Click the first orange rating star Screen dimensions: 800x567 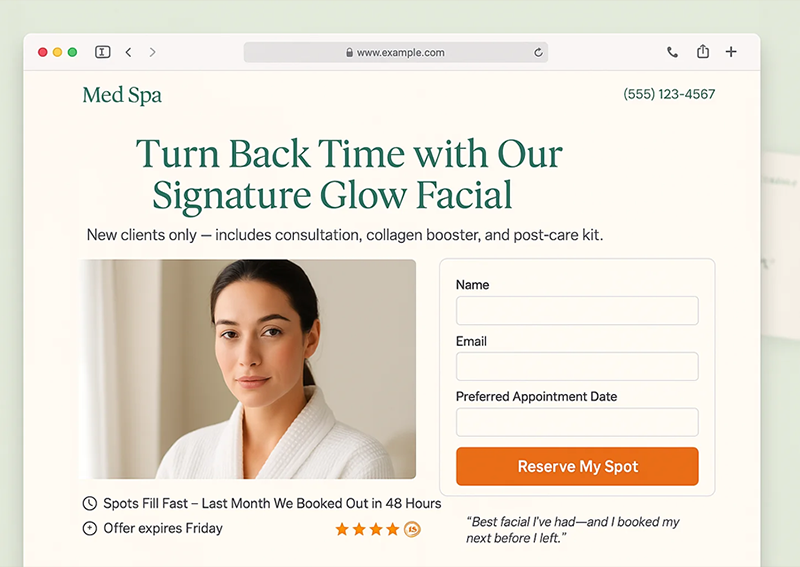click(342, 529)
